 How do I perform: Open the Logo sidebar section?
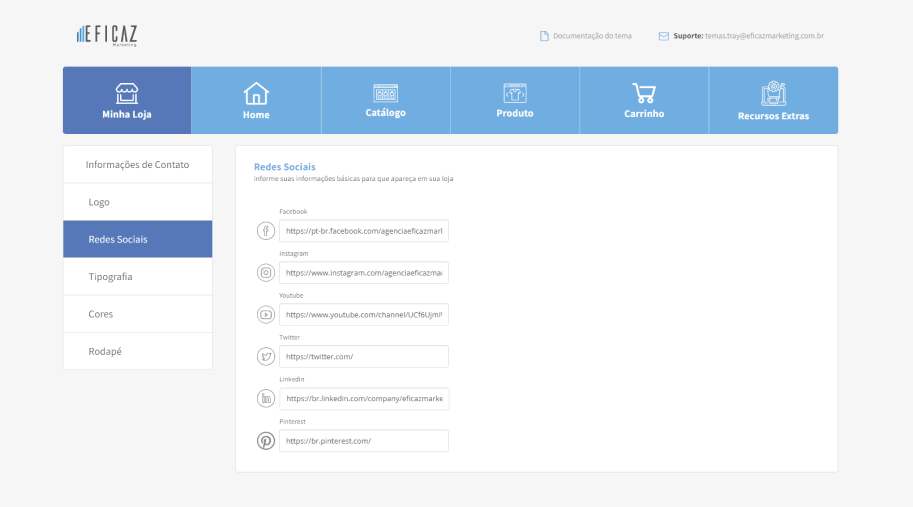coord(137,202)
